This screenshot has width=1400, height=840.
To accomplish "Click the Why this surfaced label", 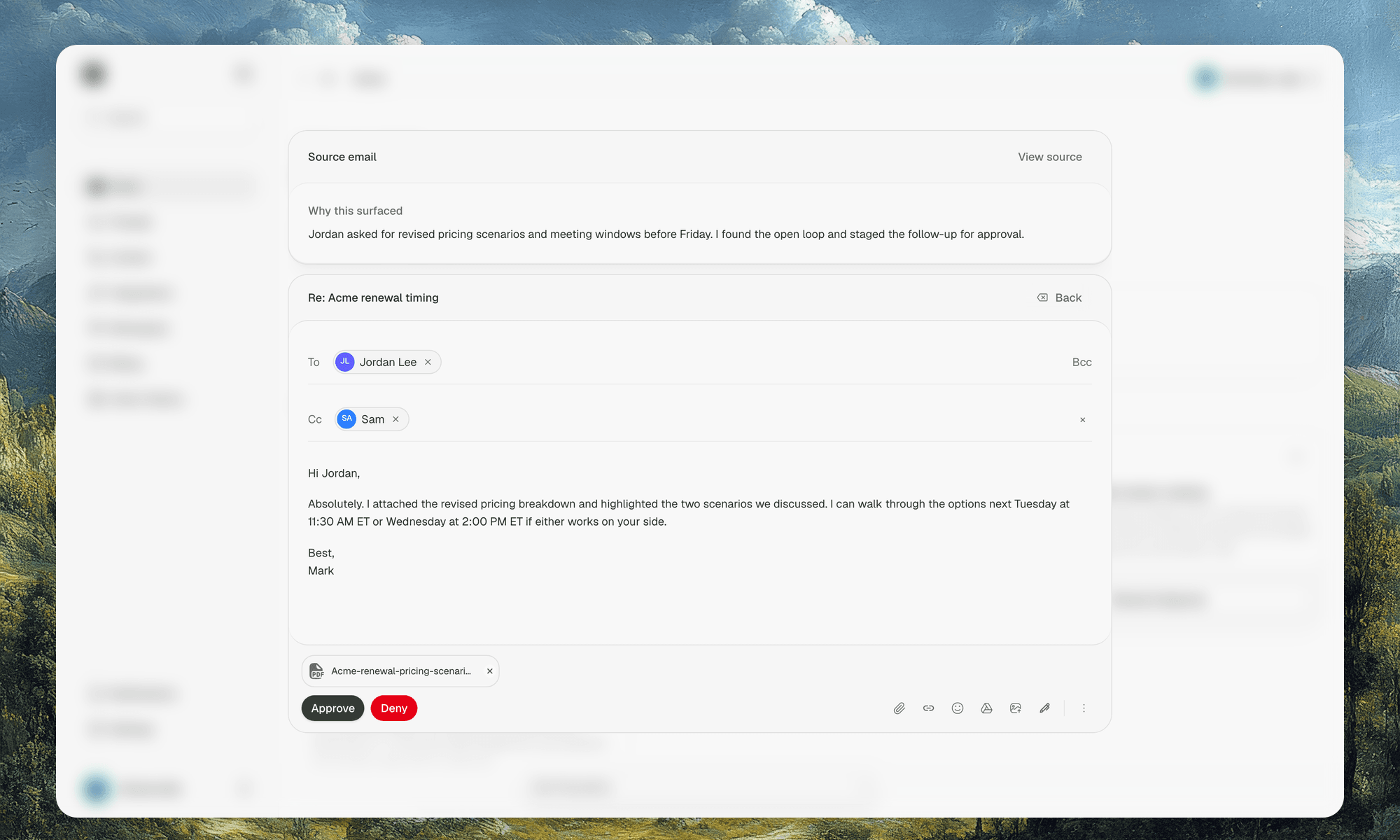I will [x=355, y=211].
